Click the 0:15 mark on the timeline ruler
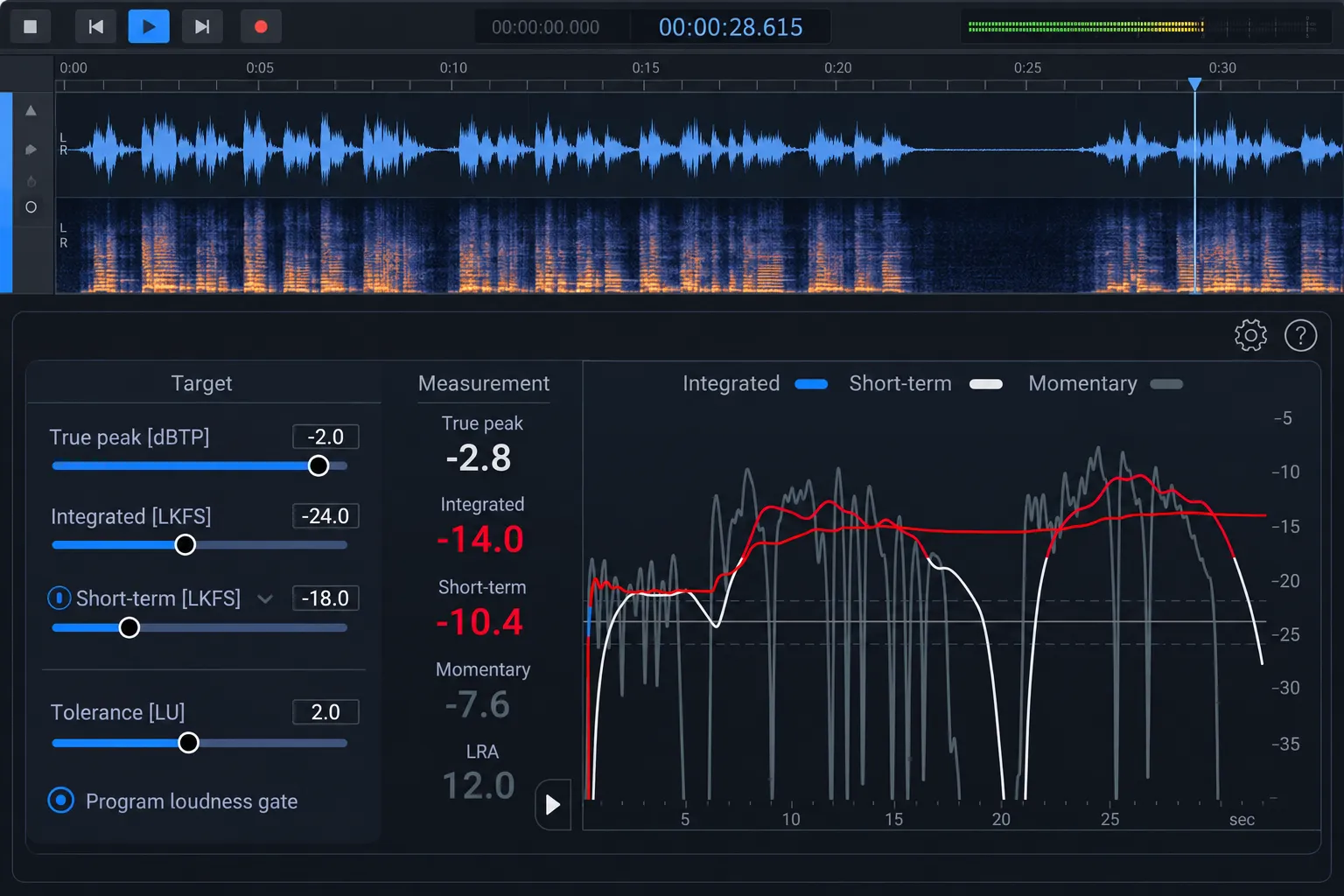 pos(646,67)
